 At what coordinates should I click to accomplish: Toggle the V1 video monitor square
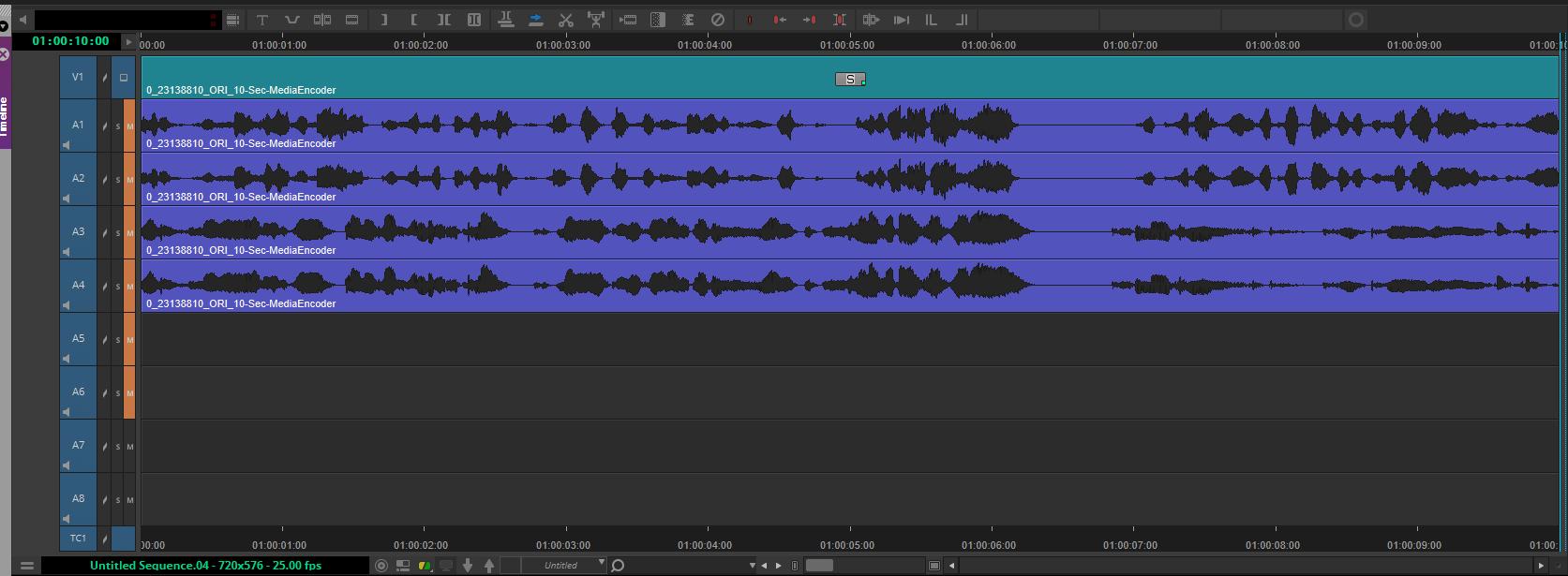tap(123, 78)
